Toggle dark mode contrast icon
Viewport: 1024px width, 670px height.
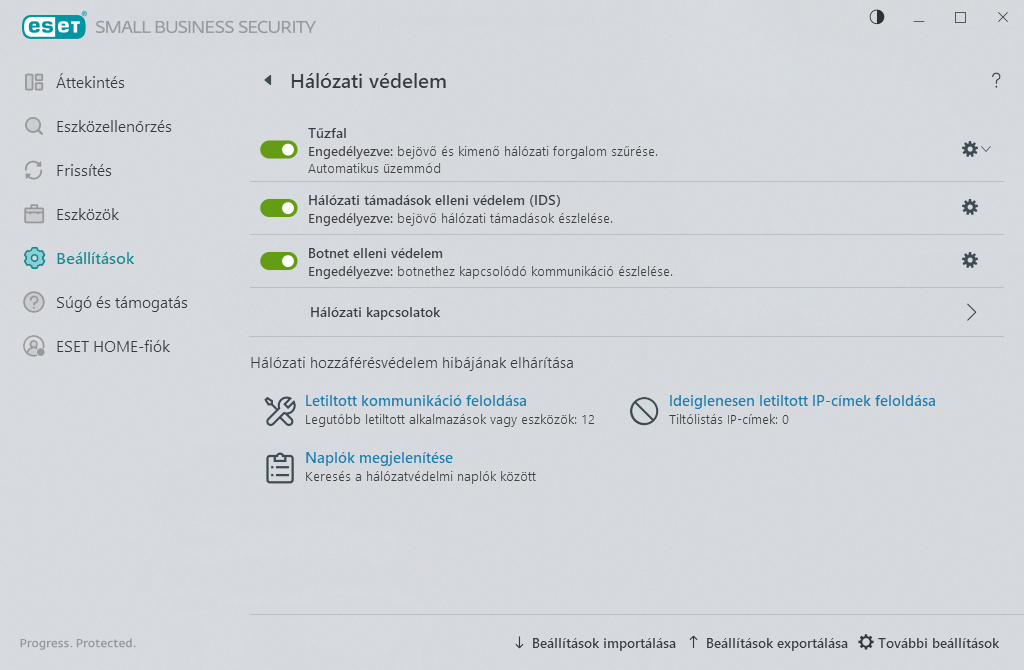(x=877, y=18)
